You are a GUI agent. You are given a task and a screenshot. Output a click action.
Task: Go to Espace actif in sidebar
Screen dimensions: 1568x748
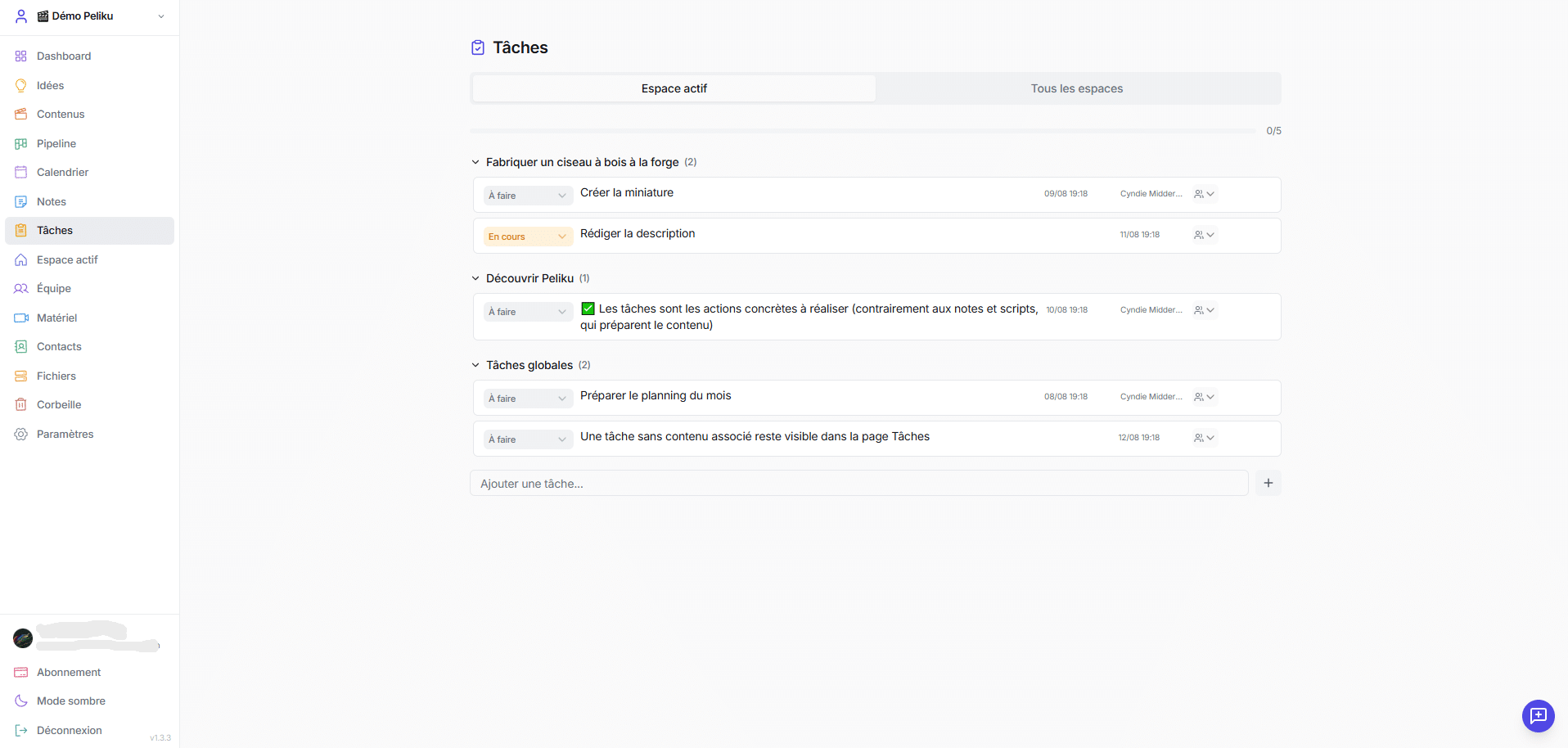90,259
